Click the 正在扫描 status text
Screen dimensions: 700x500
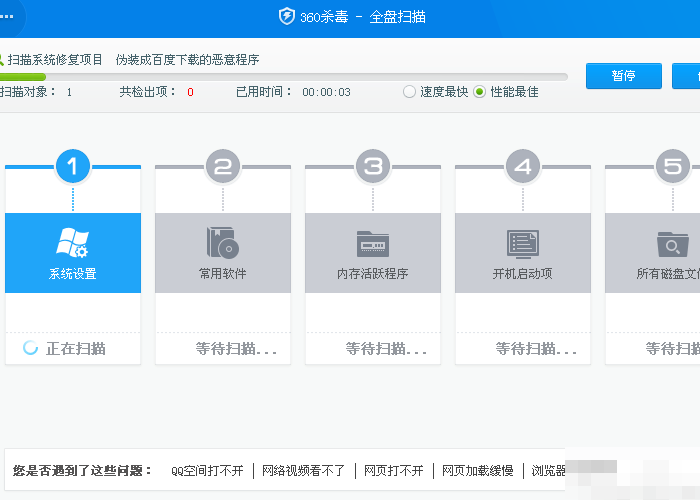[76, 349]
